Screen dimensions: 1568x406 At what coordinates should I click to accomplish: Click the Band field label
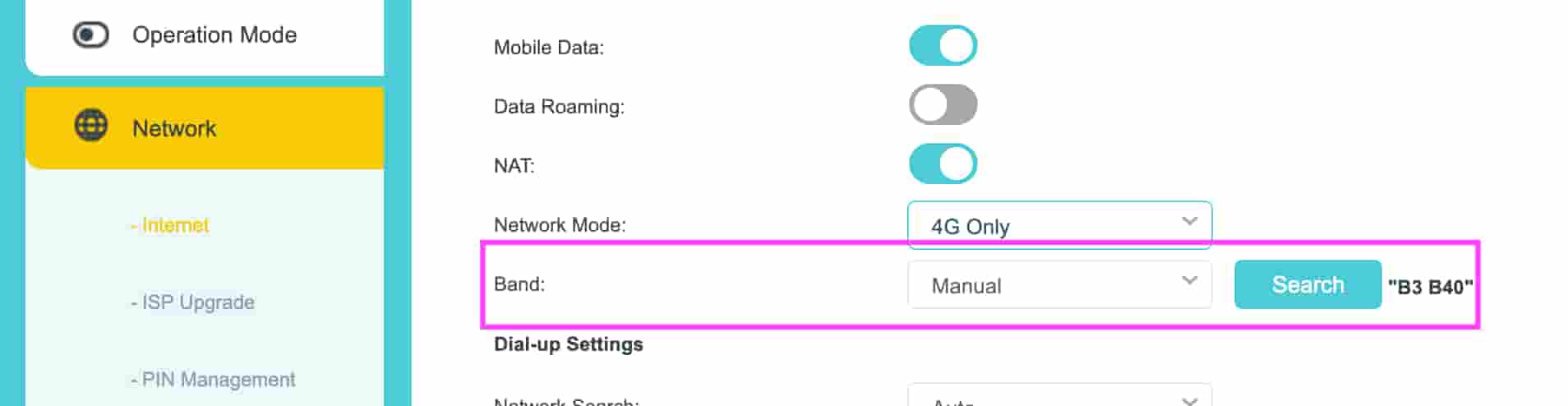point(519,284)
